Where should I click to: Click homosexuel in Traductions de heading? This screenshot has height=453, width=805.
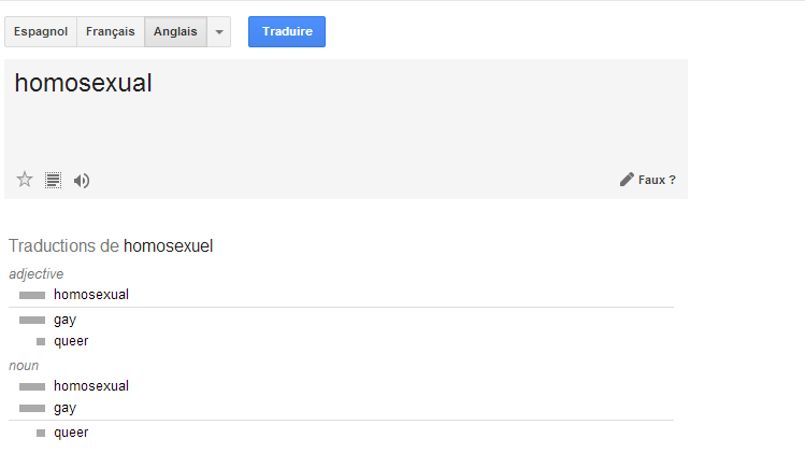click(x=168, y=246)
